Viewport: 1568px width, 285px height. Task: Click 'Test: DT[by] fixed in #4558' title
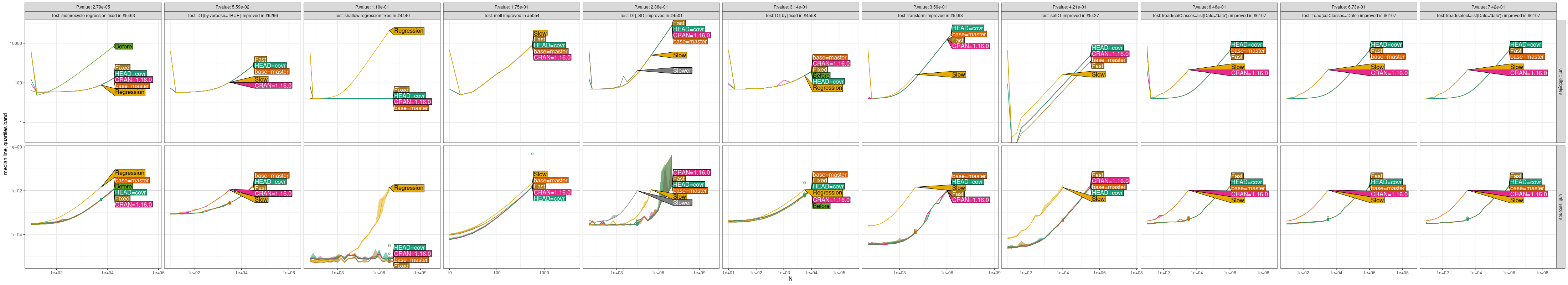(x=790, y=16)
